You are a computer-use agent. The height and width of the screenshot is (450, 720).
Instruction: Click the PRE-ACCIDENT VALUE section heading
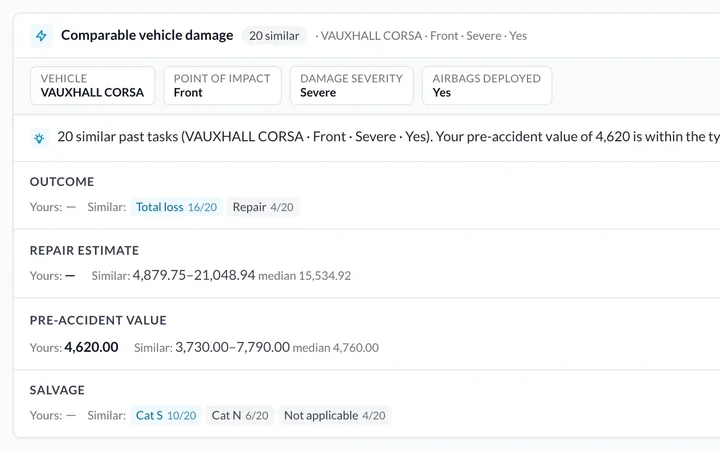98,321
